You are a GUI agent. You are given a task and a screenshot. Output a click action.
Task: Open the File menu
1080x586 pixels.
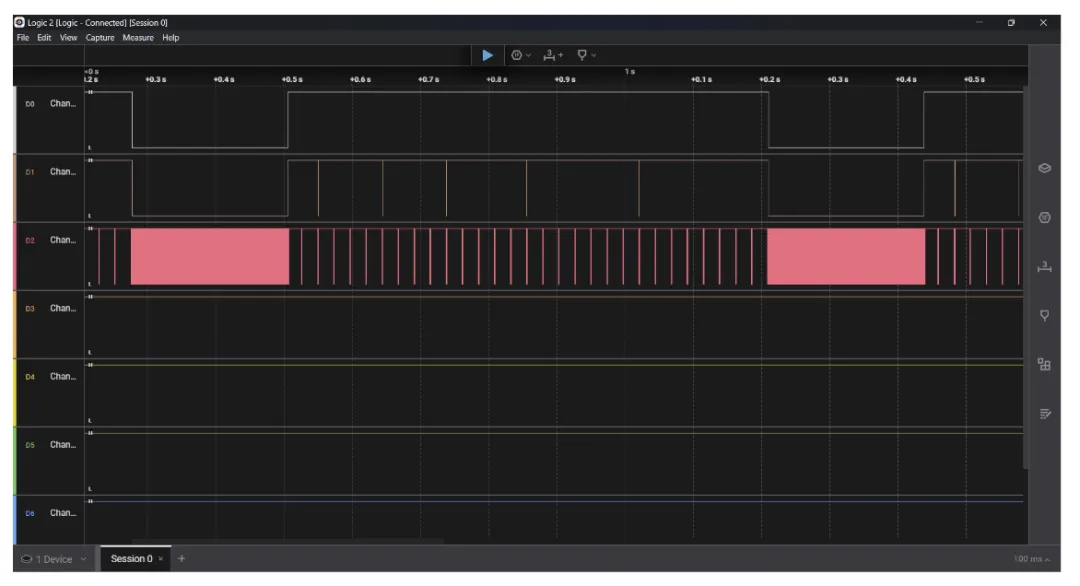[23, 38]
